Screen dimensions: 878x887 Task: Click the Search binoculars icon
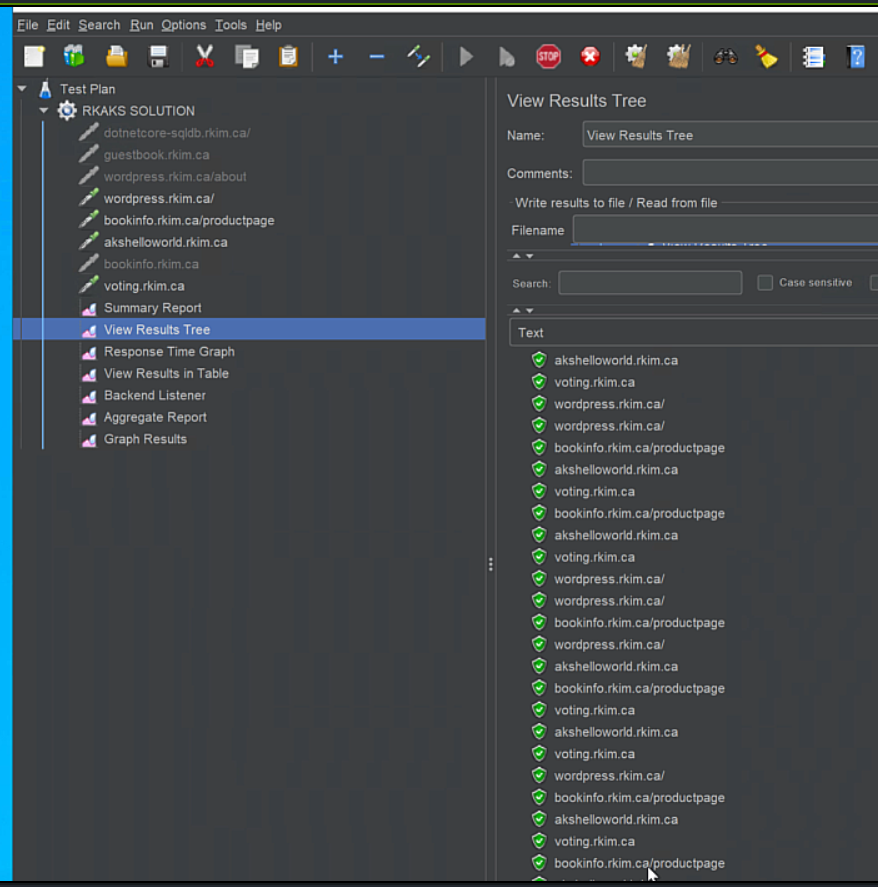(725, 57)
